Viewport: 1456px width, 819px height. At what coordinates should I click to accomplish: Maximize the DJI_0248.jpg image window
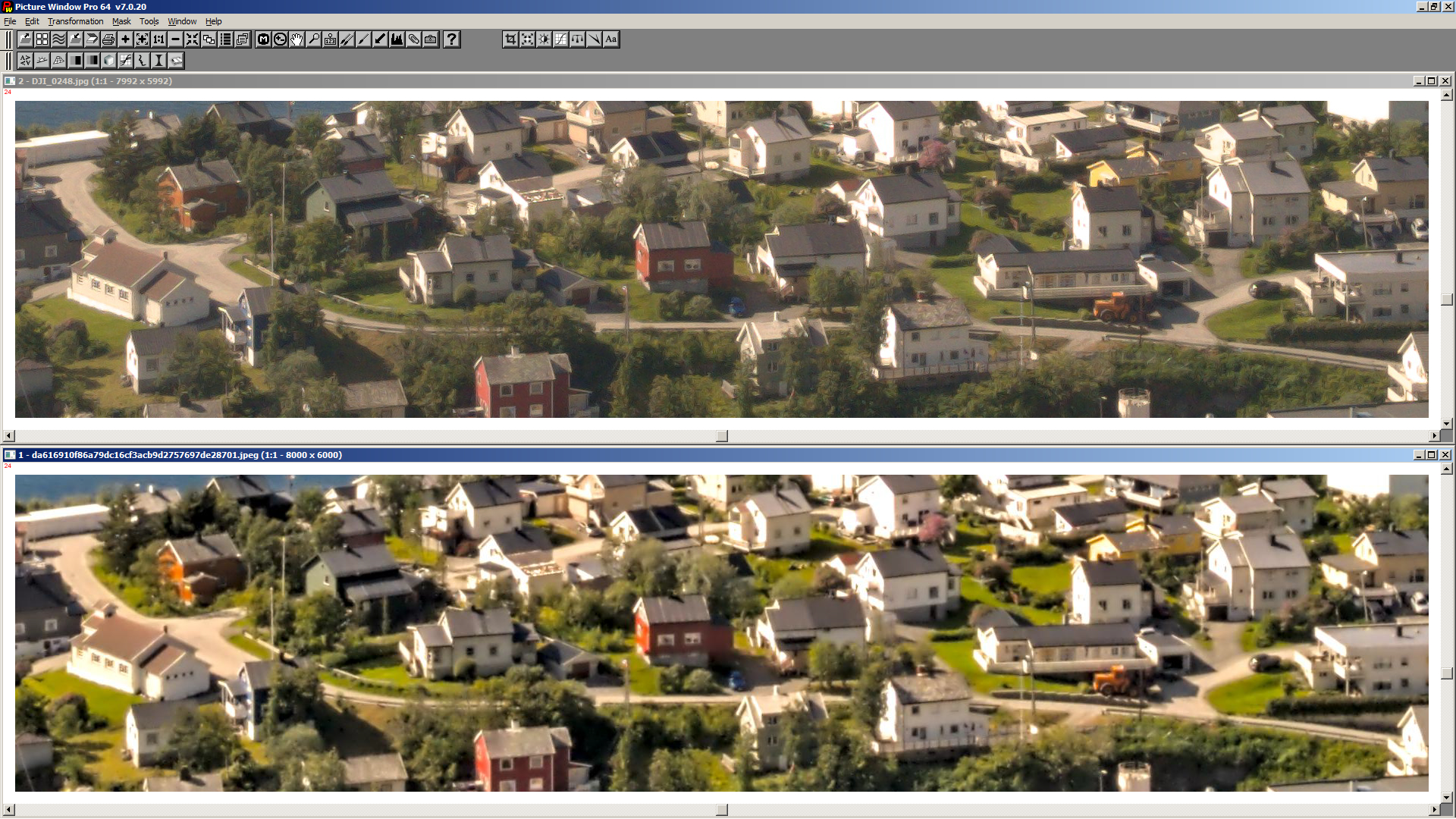1431,81
